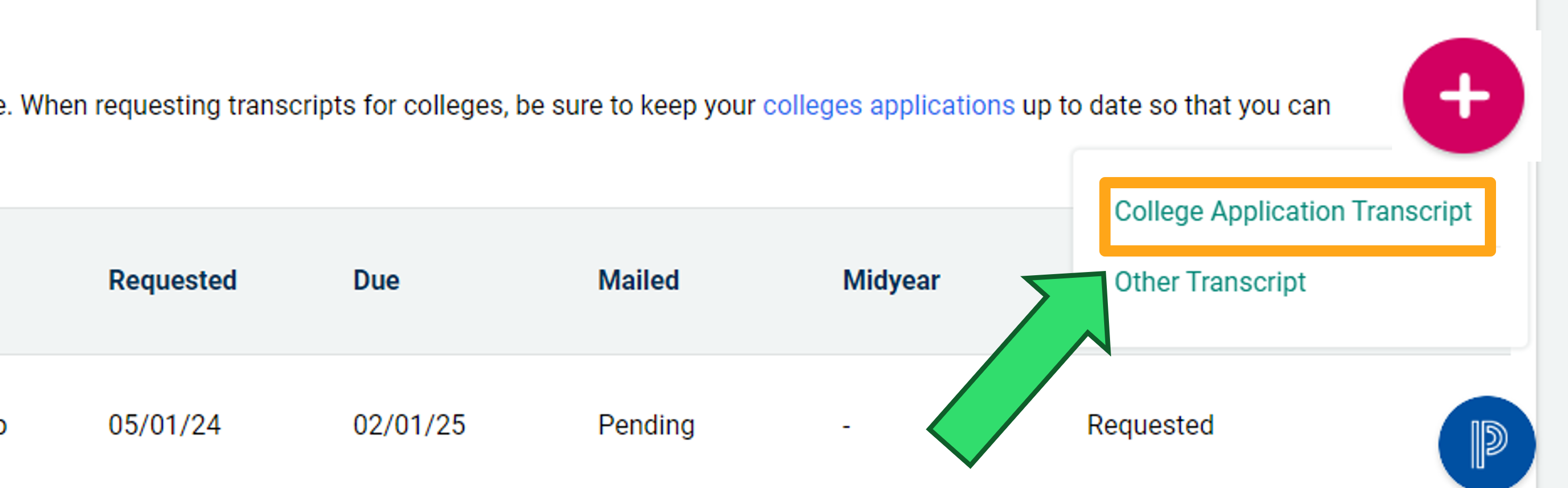The width and height of the screenshot is (1568, 488).
Task: Click the transcript instruction paragraph text
Action: click(x=665, y=106)
